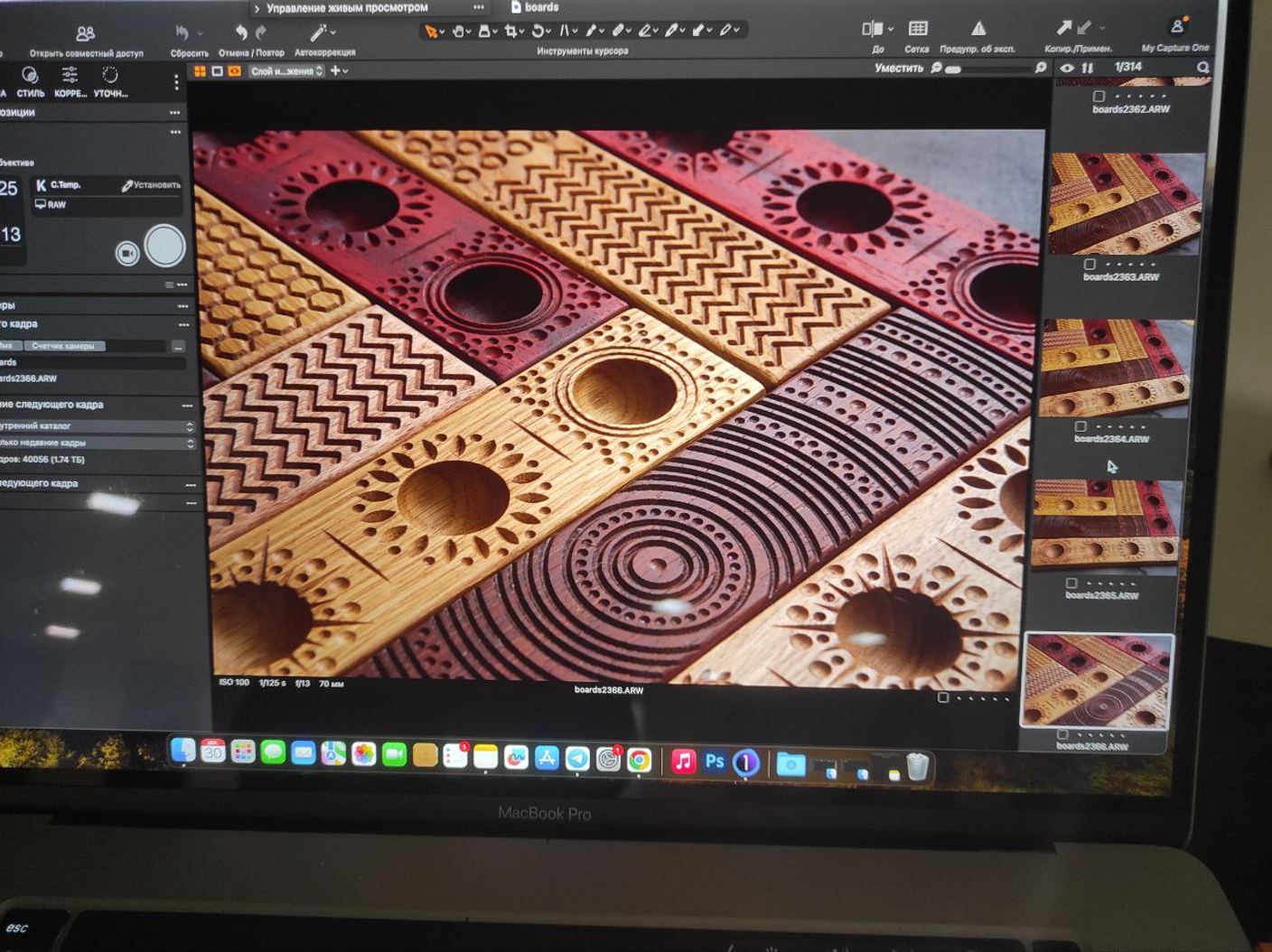Select the Crop cursor tool
This screenshot has width=1272, height=952.
click(x=511, y=32)
